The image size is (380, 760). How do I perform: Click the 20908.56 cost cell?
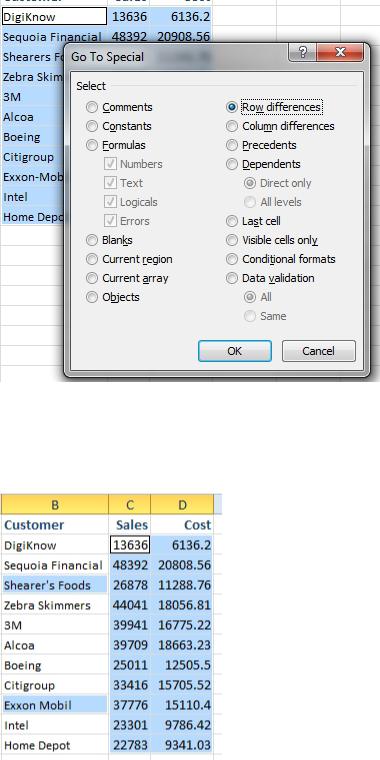[181, 36]
